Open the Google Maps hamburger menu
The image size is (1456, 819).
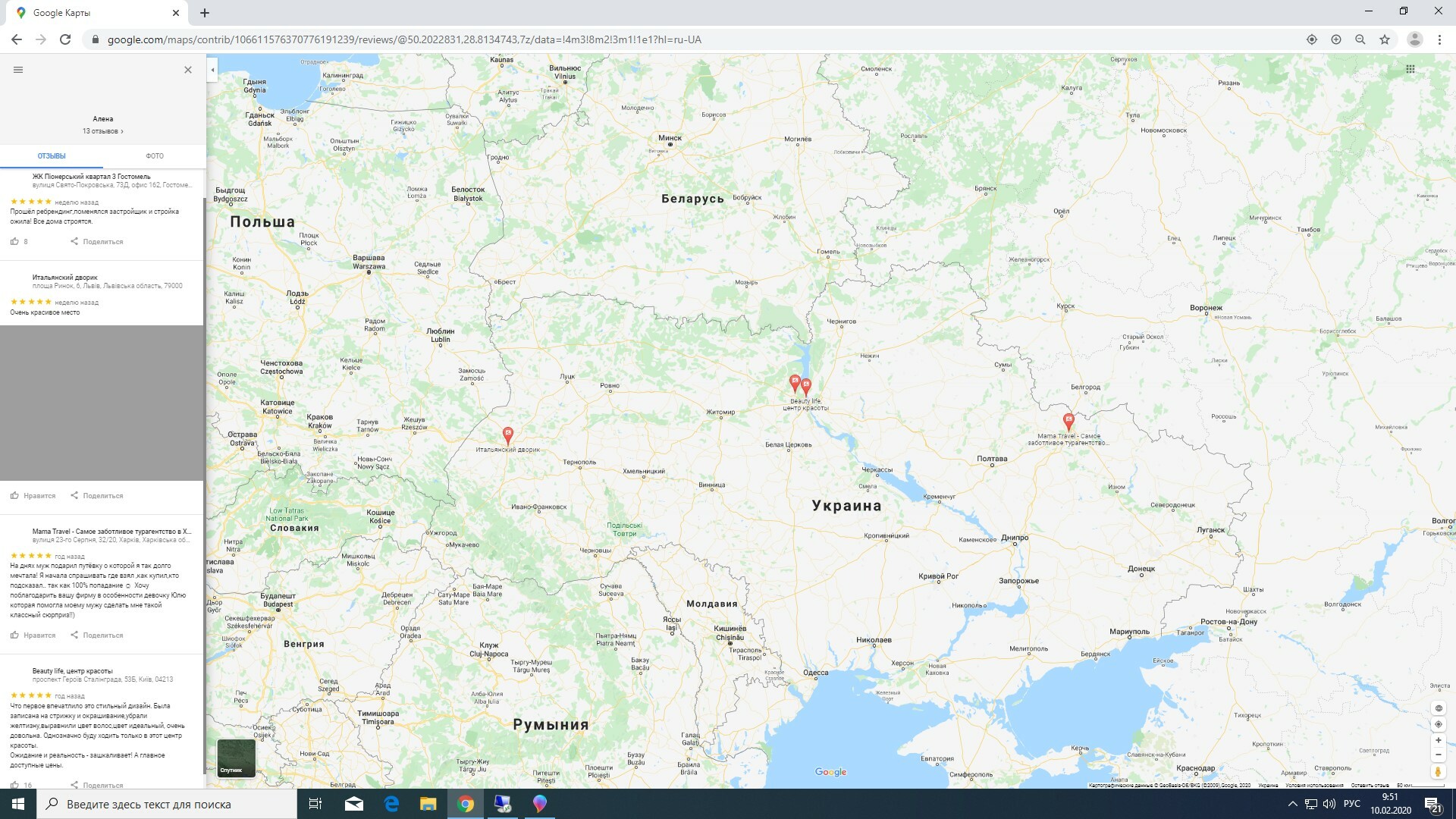[18, 70]
